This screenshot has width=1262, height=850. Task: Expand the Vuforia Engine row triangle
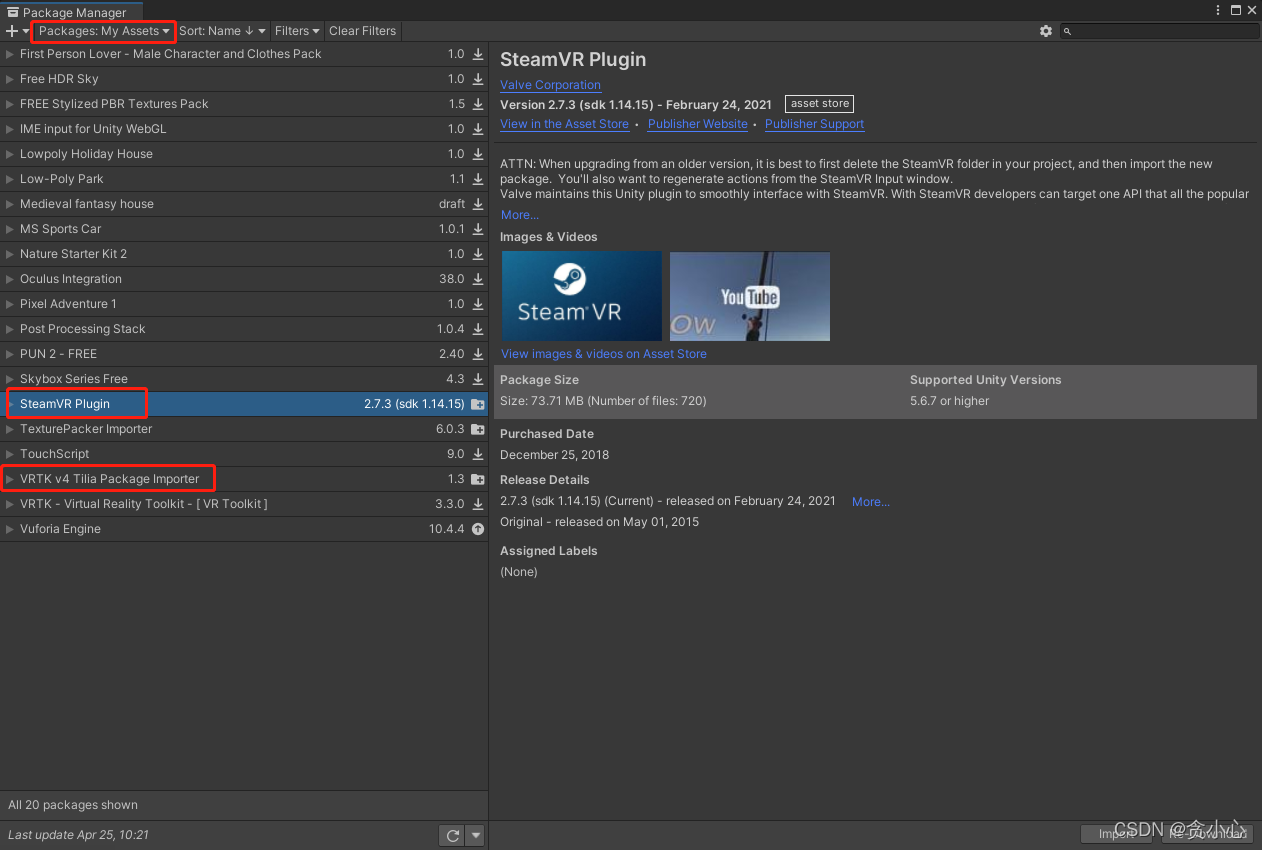click(x=10, y=529)
